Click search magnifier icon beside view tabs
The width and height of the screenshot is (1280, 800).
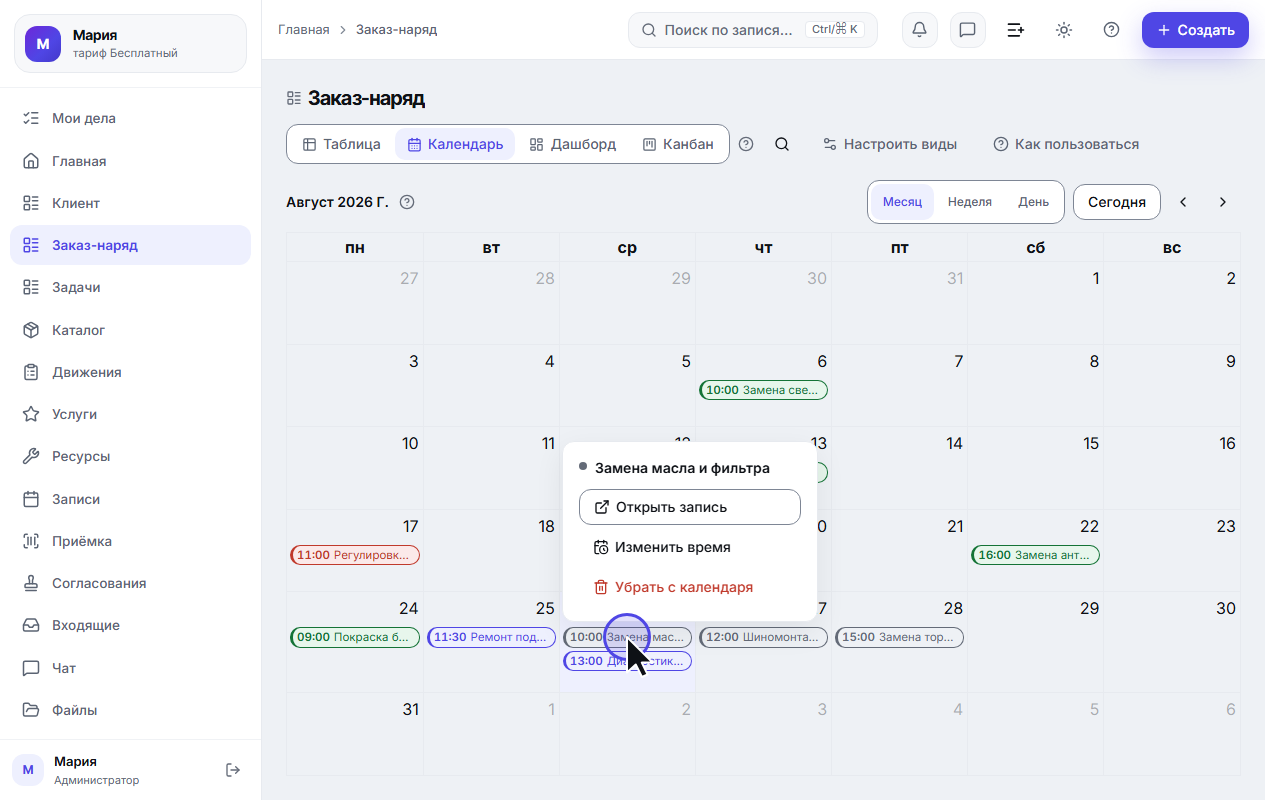[x=782, y=144]
